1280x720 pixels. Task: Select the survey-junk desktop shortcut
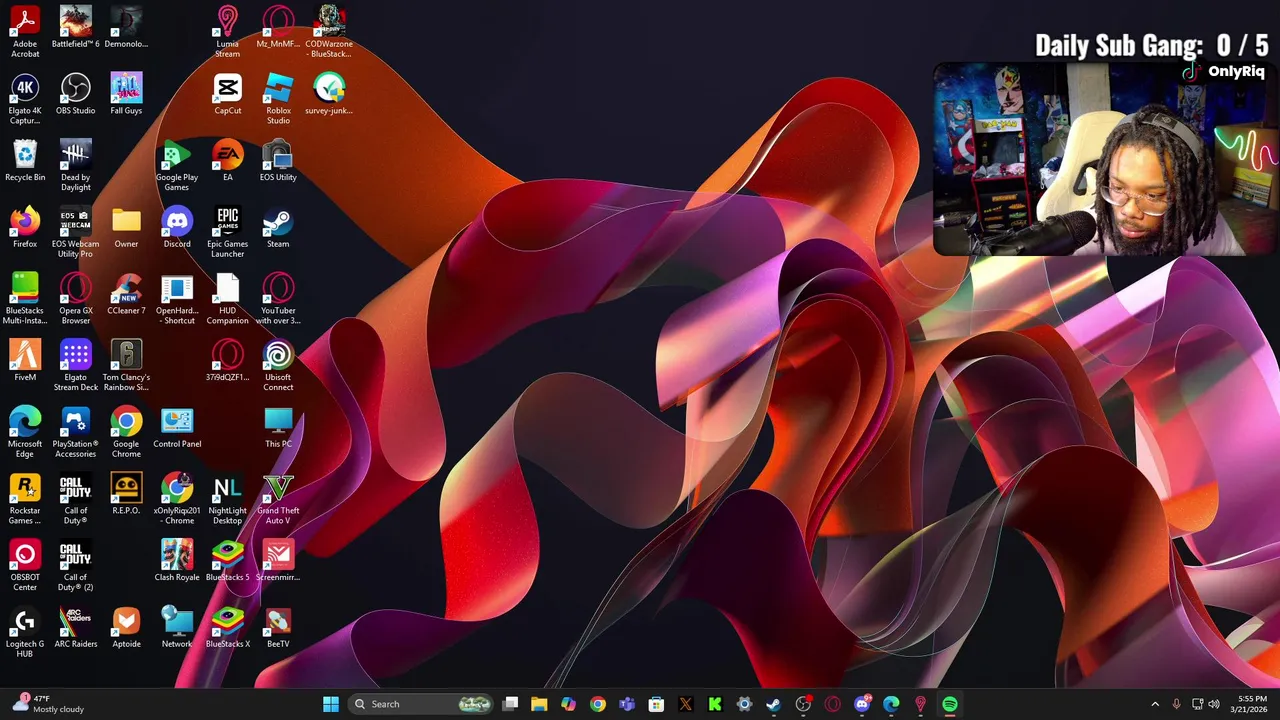coord(329,94)
